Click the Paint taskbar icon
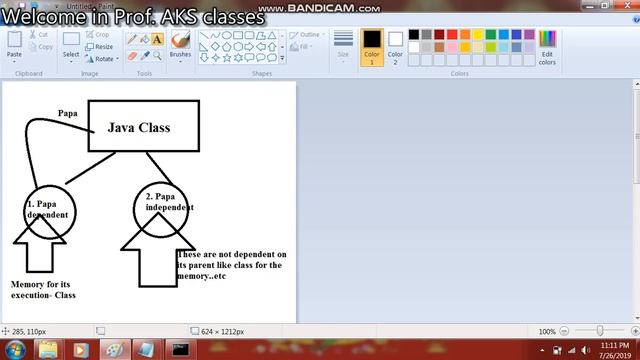The image size is (640, 360). [115, 350]
